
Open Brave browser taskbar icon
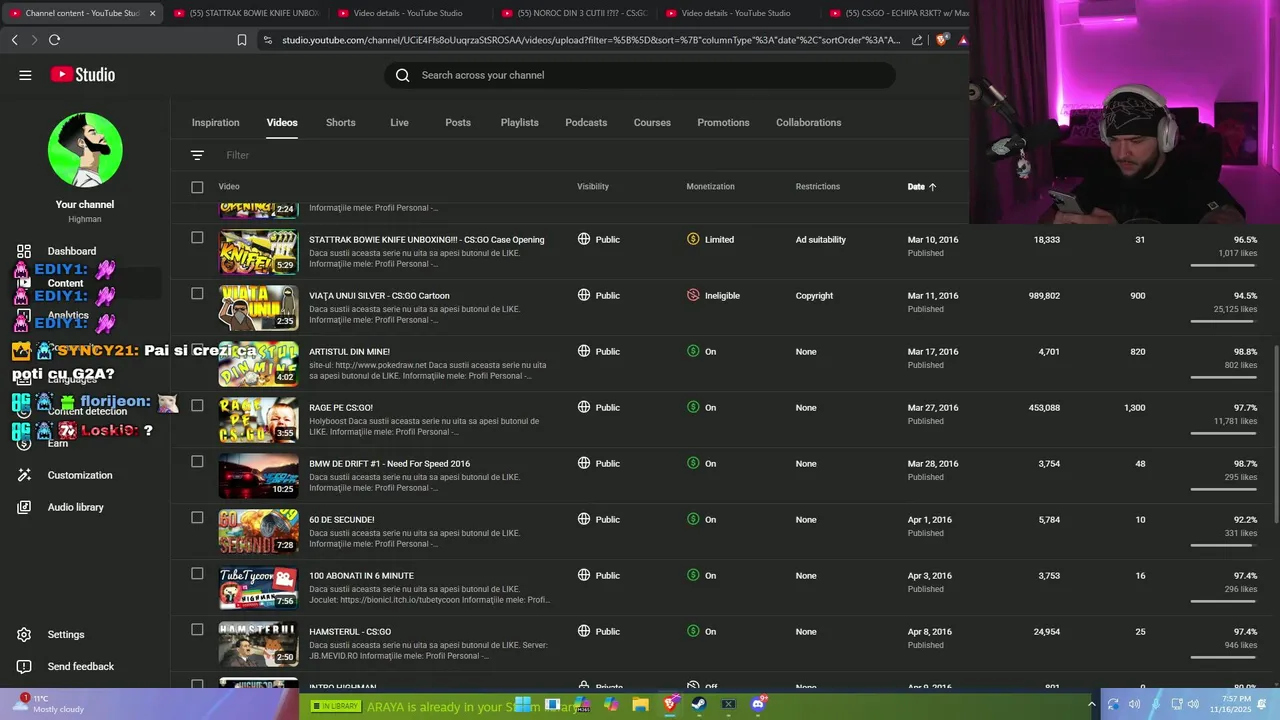[x=670, y=704]
